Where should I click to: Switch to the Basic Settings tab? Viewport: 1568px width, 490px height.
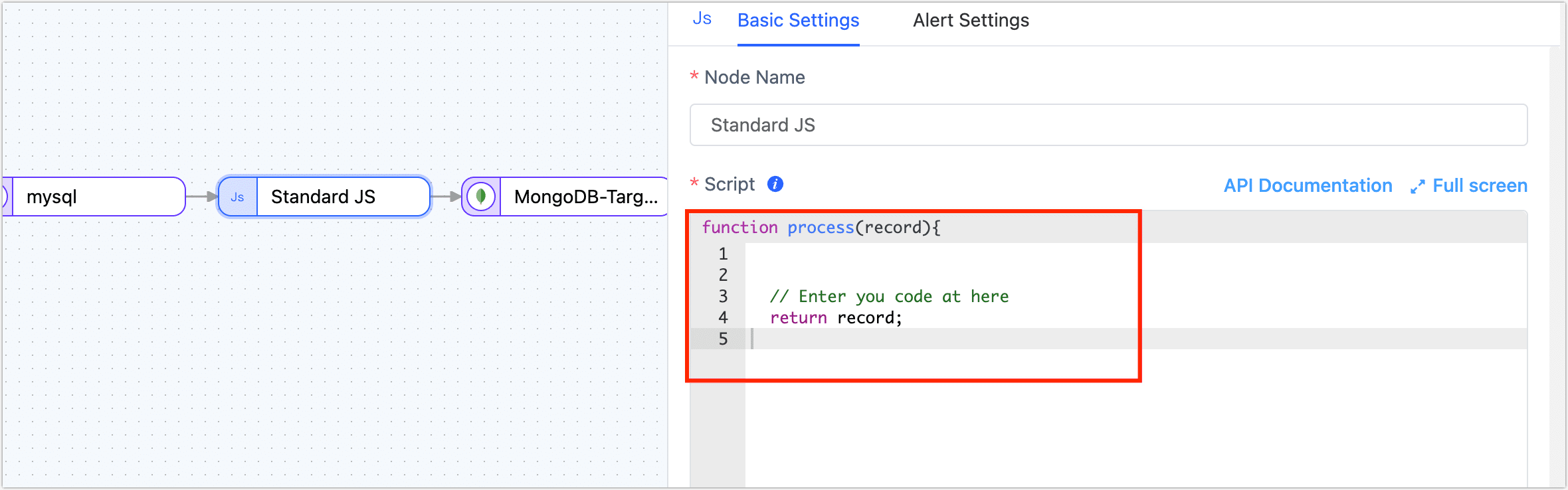coord(798,21)
